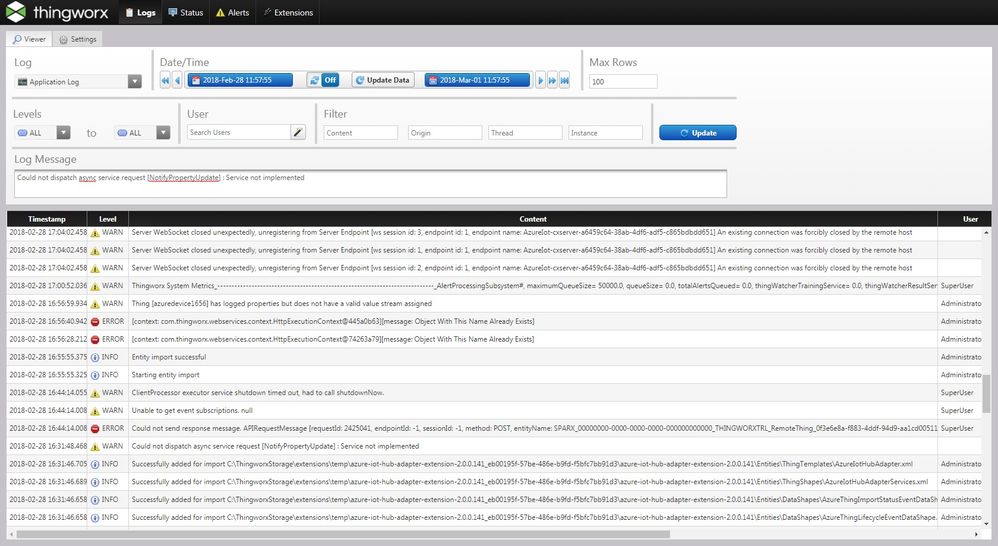Click warning icon in System Metrics row
This screenshot has height=546, width=998.
coord(95,286)
